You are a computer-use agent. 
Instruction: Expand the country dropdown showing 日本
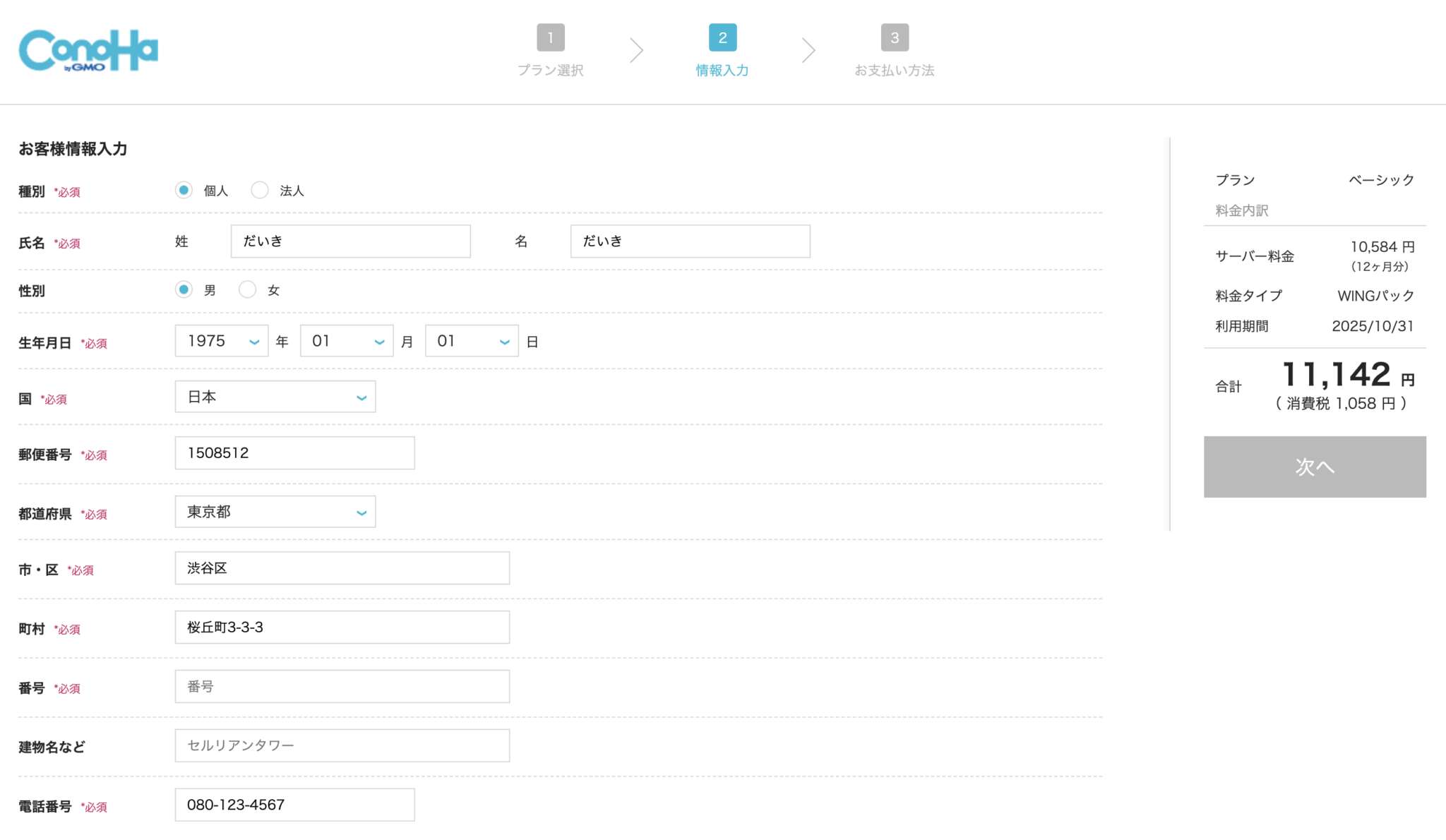tap(275, 397)
